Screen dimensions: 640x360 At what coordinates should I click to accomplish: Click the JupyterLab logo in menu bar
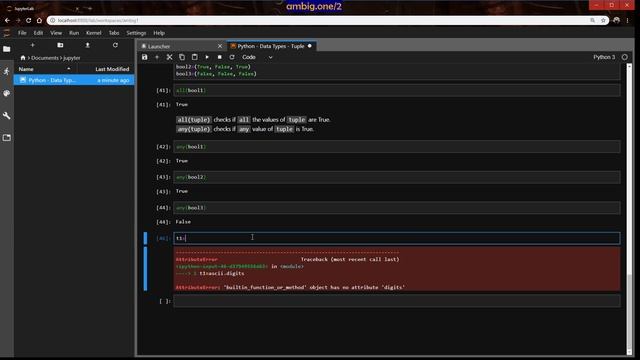point(7,33)
